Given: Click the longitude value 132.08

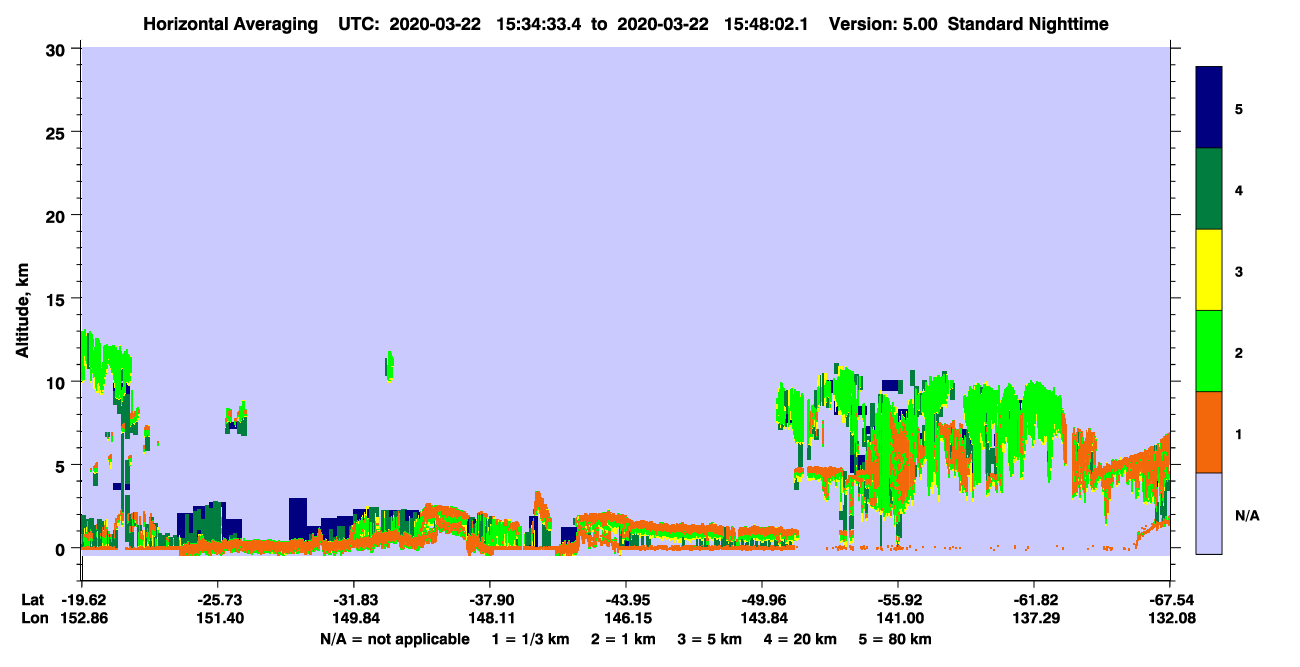Looking at the screenshot, I should [x=1170, y=618].
